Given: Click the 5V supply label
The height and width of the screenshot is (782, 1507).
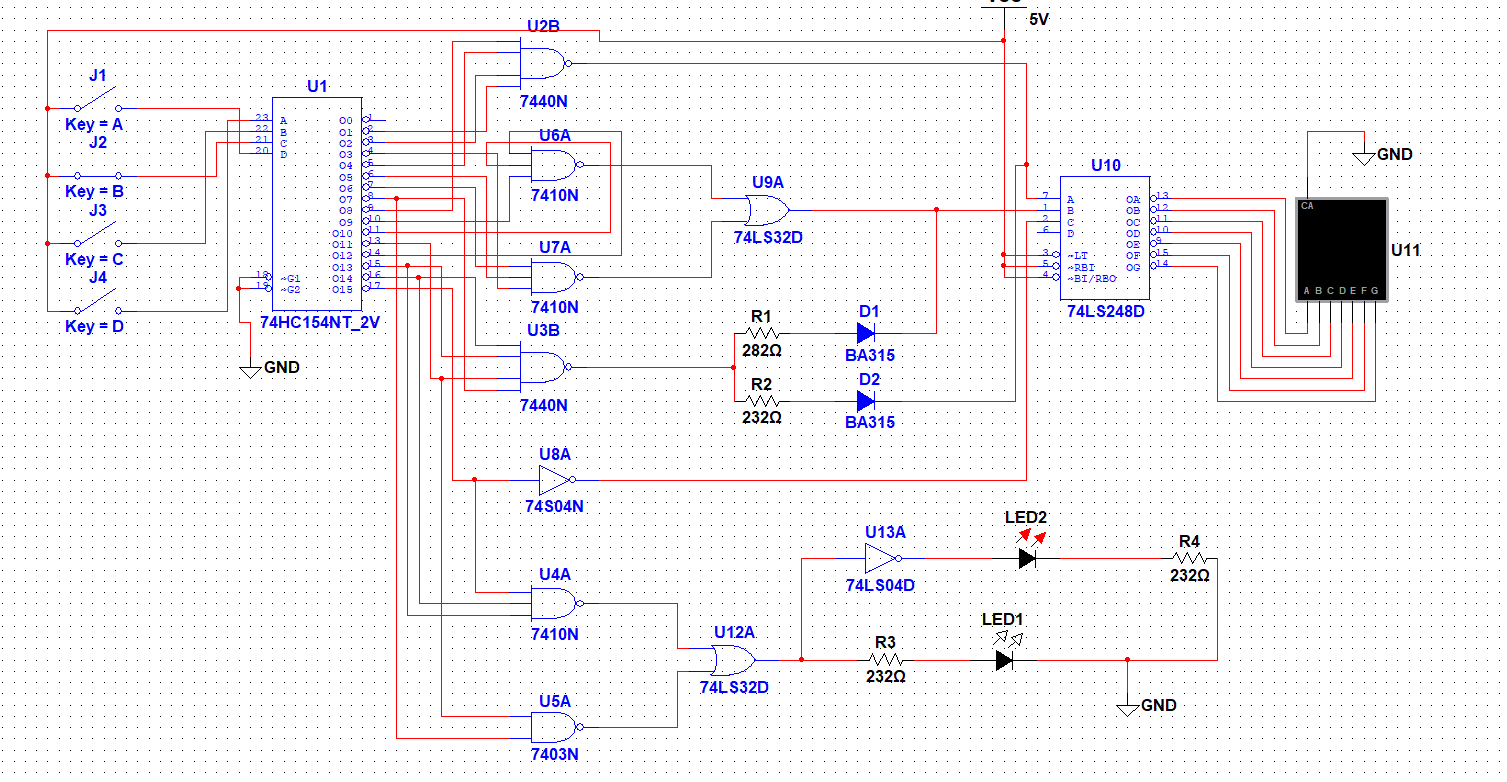Looking at the screenshot, I should [1039, 19].
